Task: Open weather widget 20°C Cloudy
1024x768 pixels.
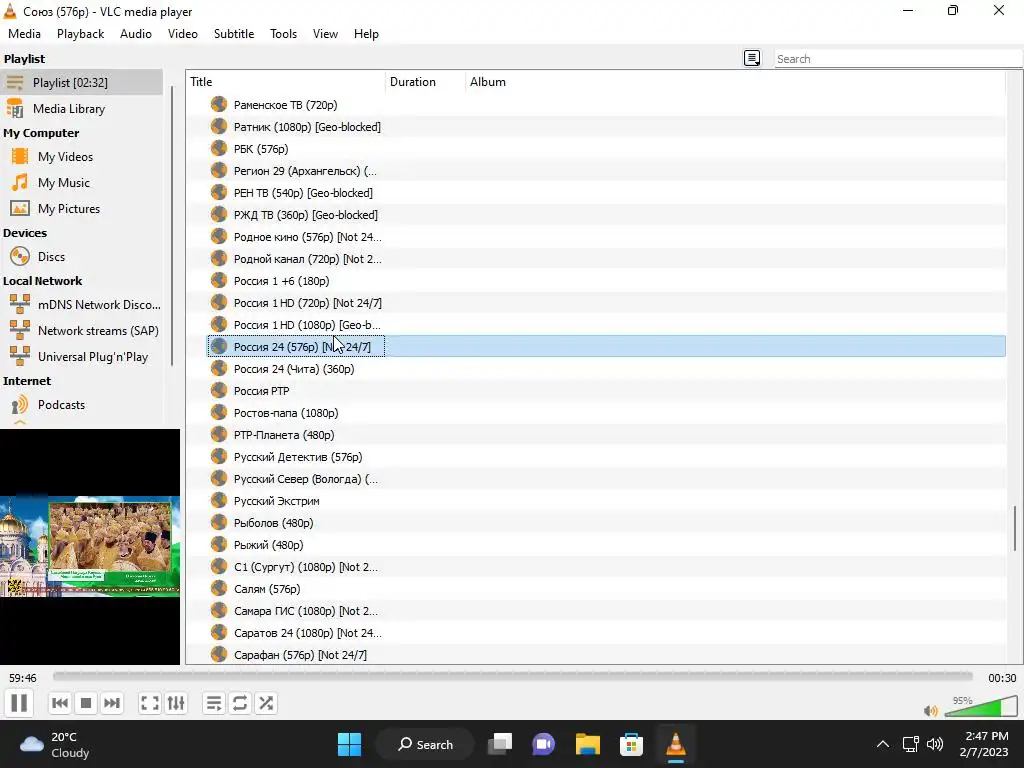Action: pos(55,744)
